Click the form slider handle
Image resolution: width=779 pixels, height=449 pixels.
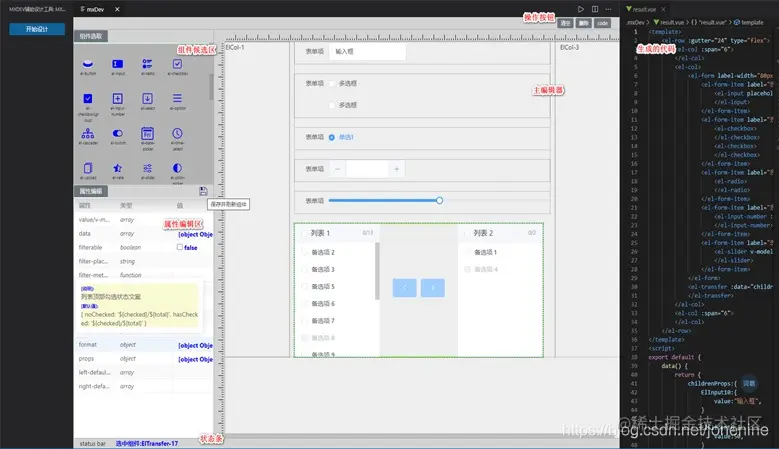(x=439, y=201)
